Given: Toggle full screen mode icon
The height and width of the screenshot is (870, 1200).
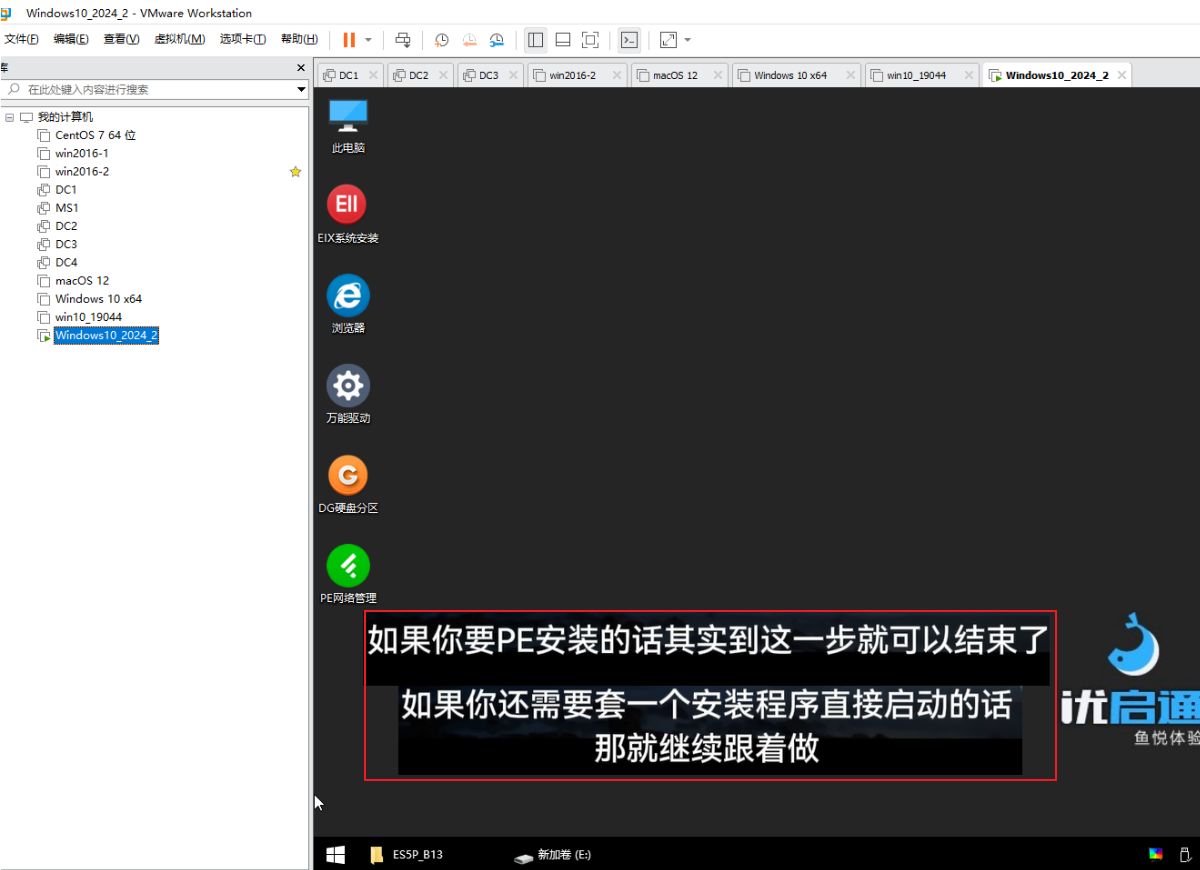Looking at the screenshot, I should [x=590, y=40].
